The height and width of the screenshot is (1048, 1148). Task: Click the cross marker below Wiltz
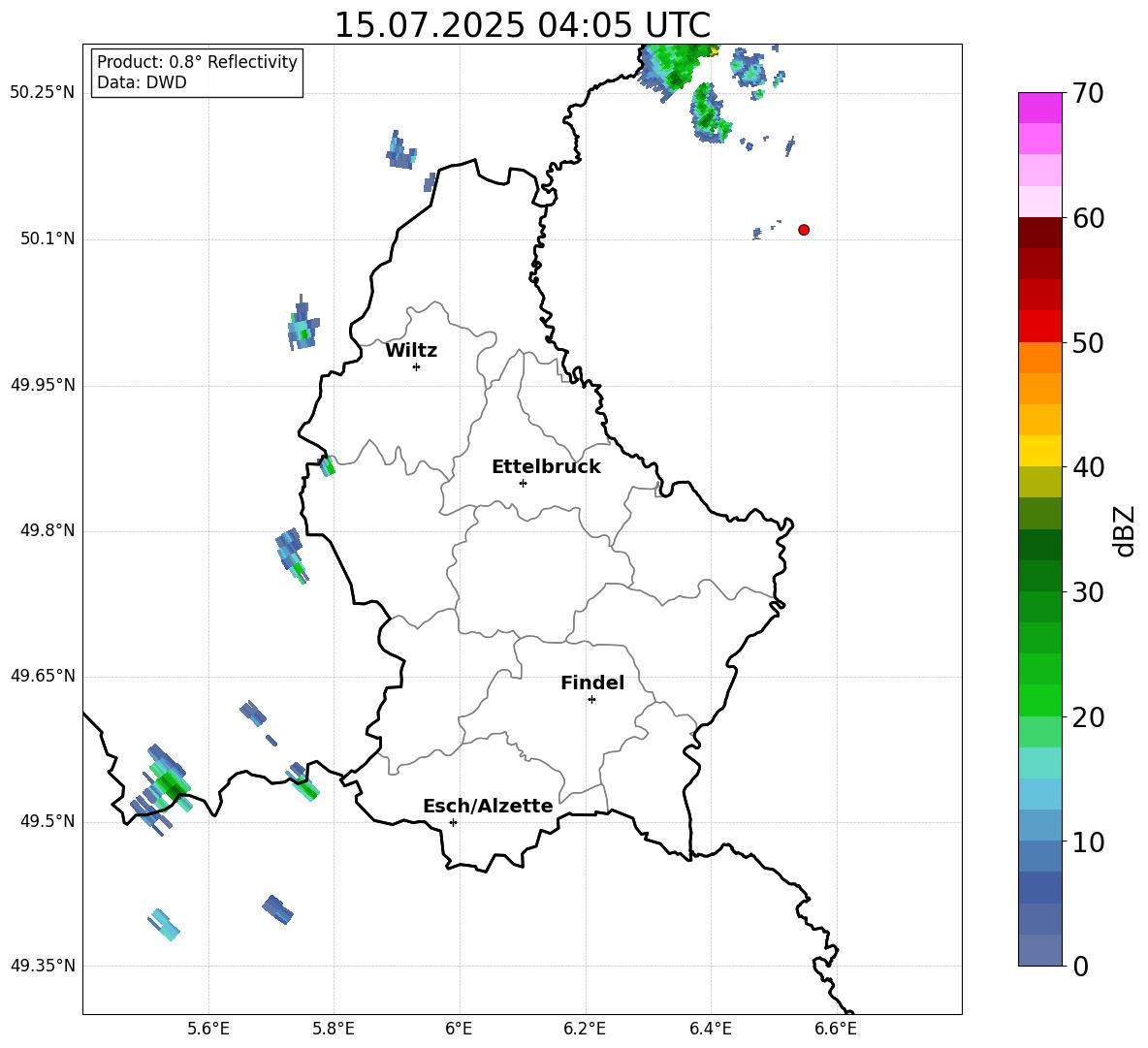tap(417, 366)
